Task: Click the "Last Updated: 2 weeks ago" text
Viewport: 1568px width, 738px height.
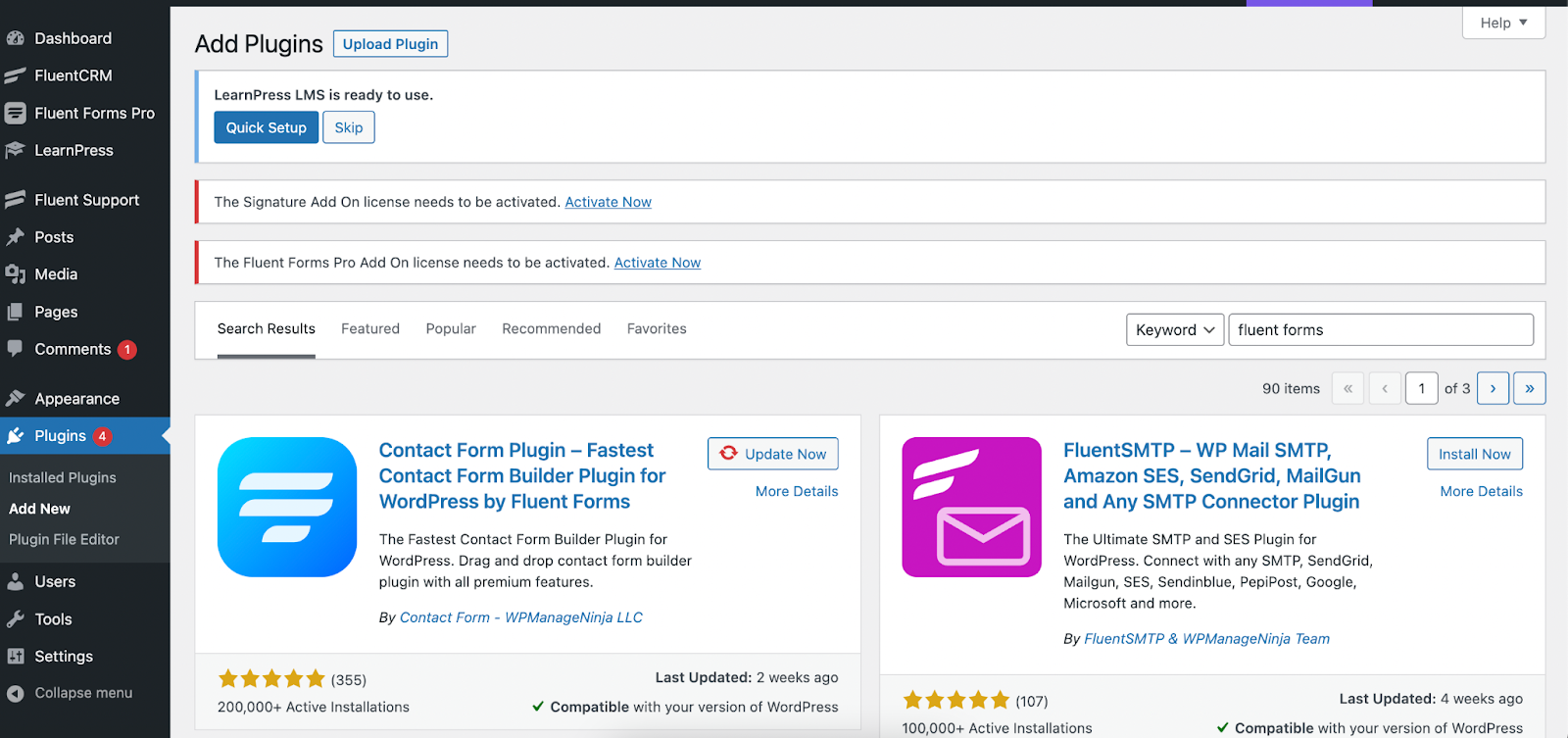Action: [x=747, y=677]
